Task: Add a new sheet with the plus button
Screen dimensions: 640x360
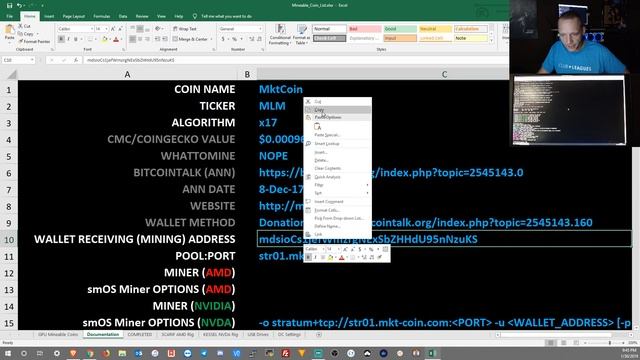Action: tap(319, 335)
